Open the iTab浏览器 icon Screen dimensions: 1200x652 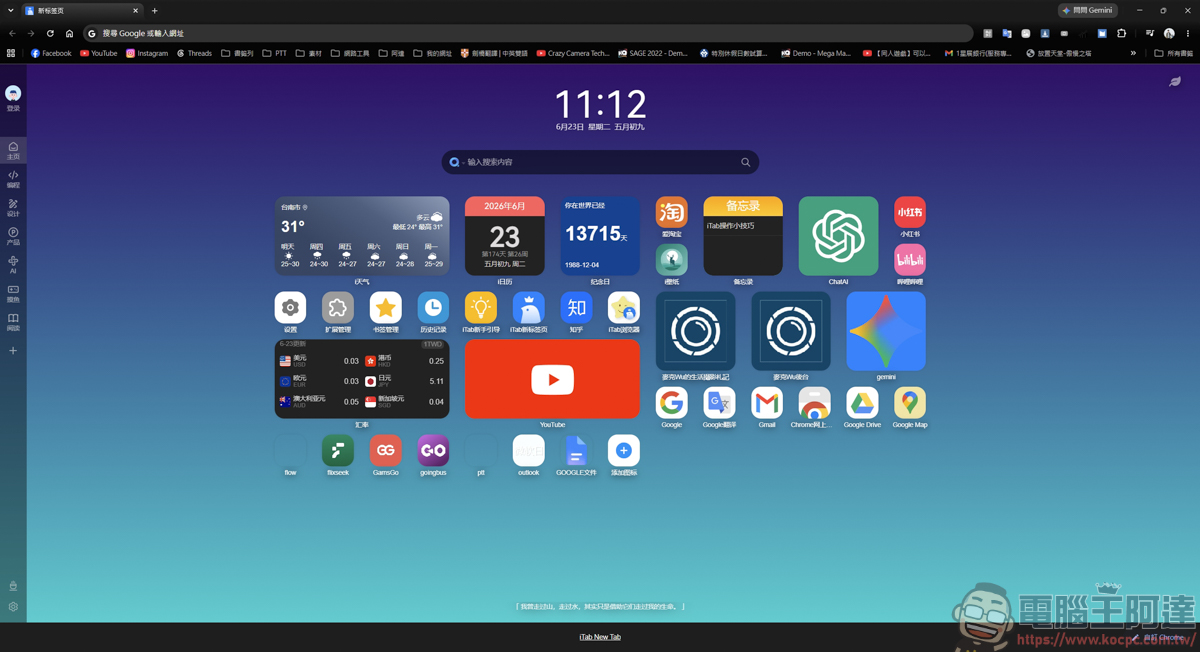(624, 308)
